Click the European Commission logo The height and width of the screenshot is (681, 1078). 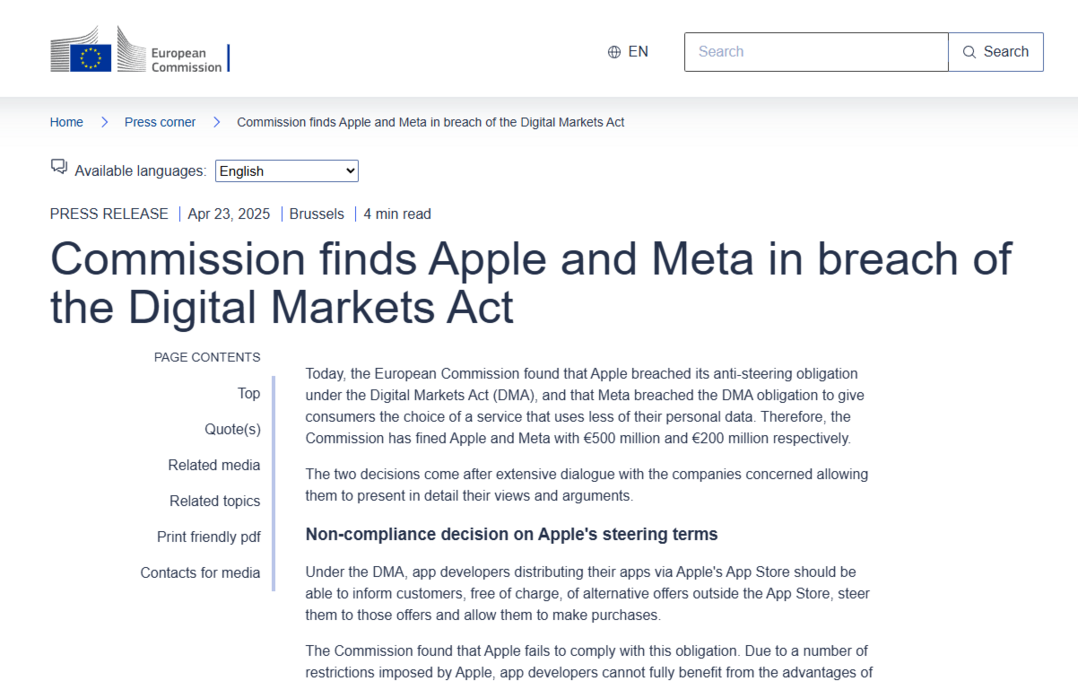coord(140,49)
